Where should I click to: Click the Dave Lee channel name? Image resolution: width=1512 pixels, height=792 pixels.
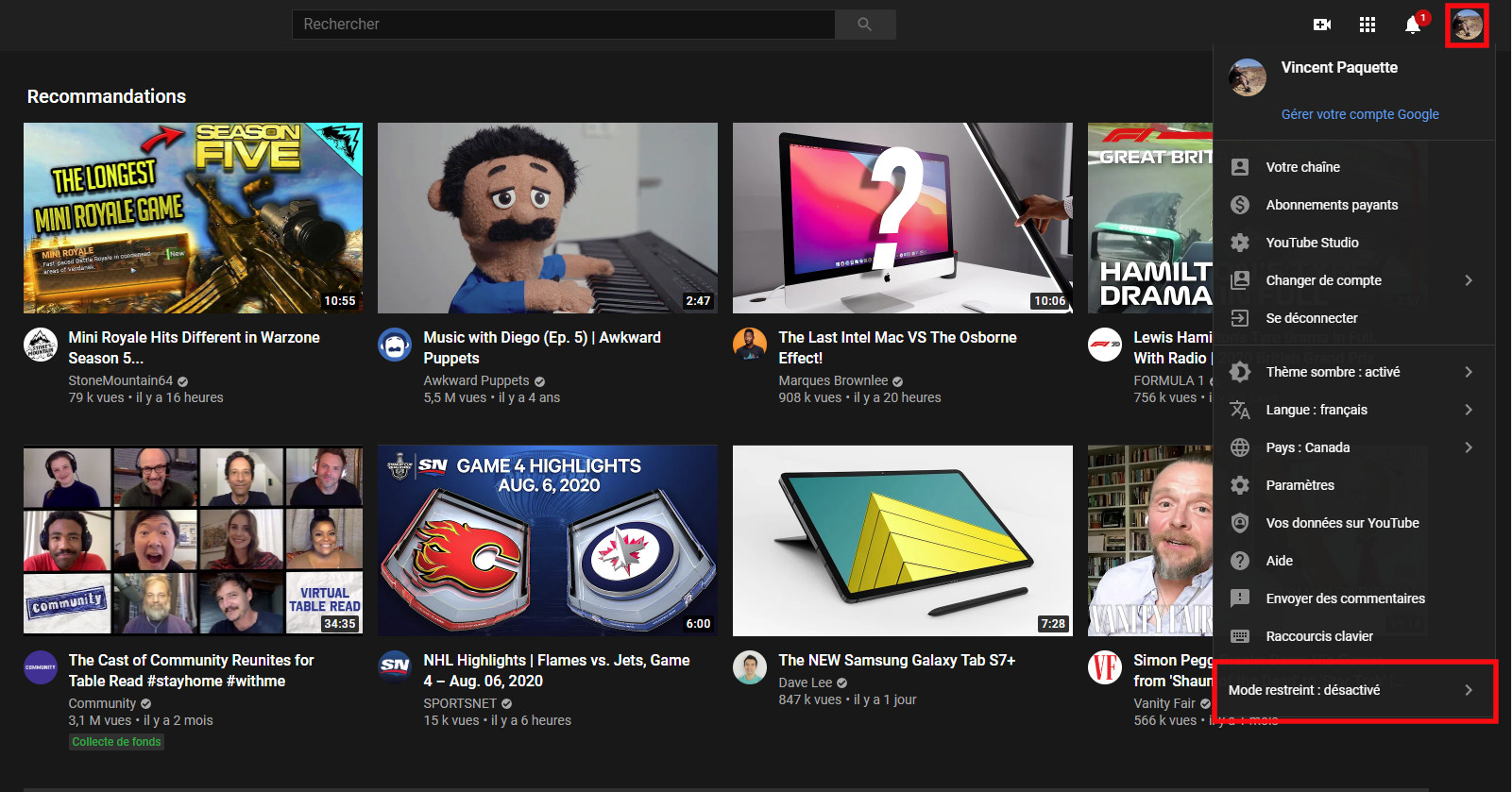[806, 682]
